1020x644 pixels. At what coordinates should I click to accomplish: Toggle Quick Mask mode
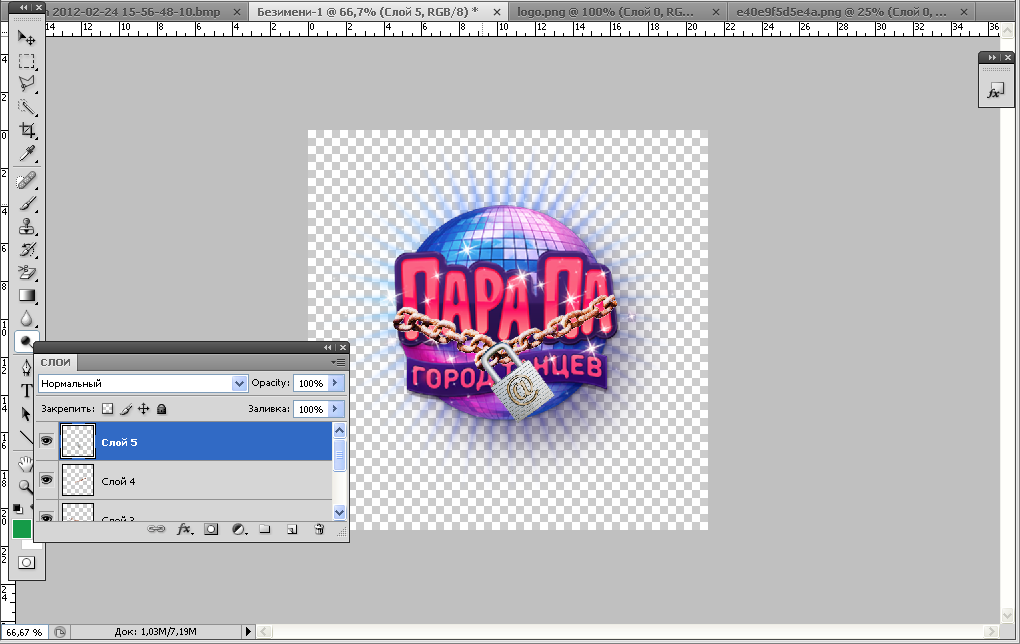(x=26, y=563)
